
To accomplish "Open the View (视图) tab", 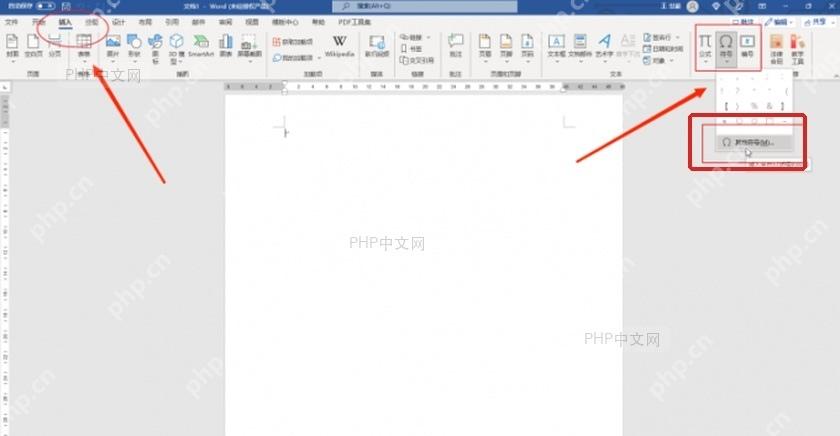I will pyautogui.click(x=252, y=22).
